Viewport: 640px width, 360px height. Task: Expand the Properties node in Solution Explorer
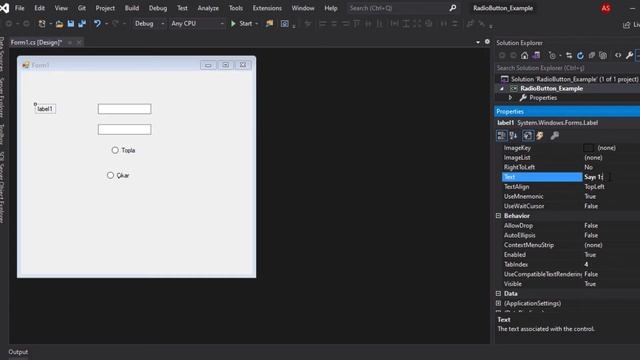[510, 98]
